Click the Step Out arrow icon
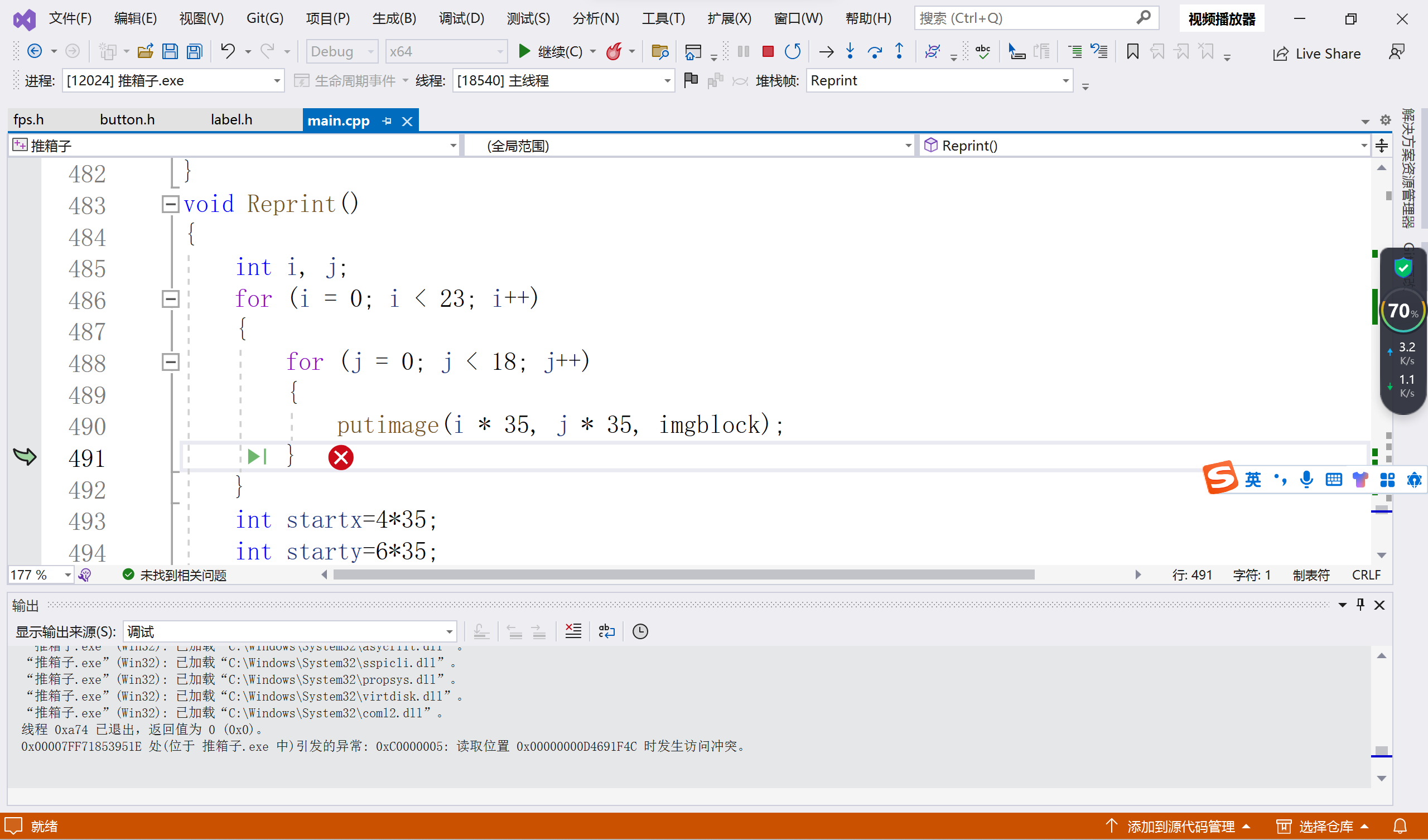Image resolution: width=1428 pixels, height=840 pixels. pos(899,52)
